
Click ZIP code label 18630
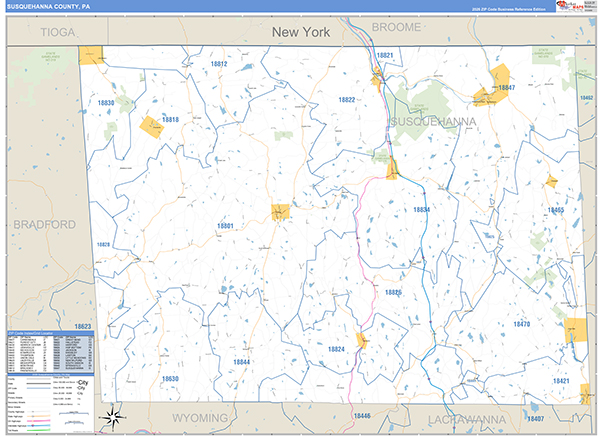point(170,379)
